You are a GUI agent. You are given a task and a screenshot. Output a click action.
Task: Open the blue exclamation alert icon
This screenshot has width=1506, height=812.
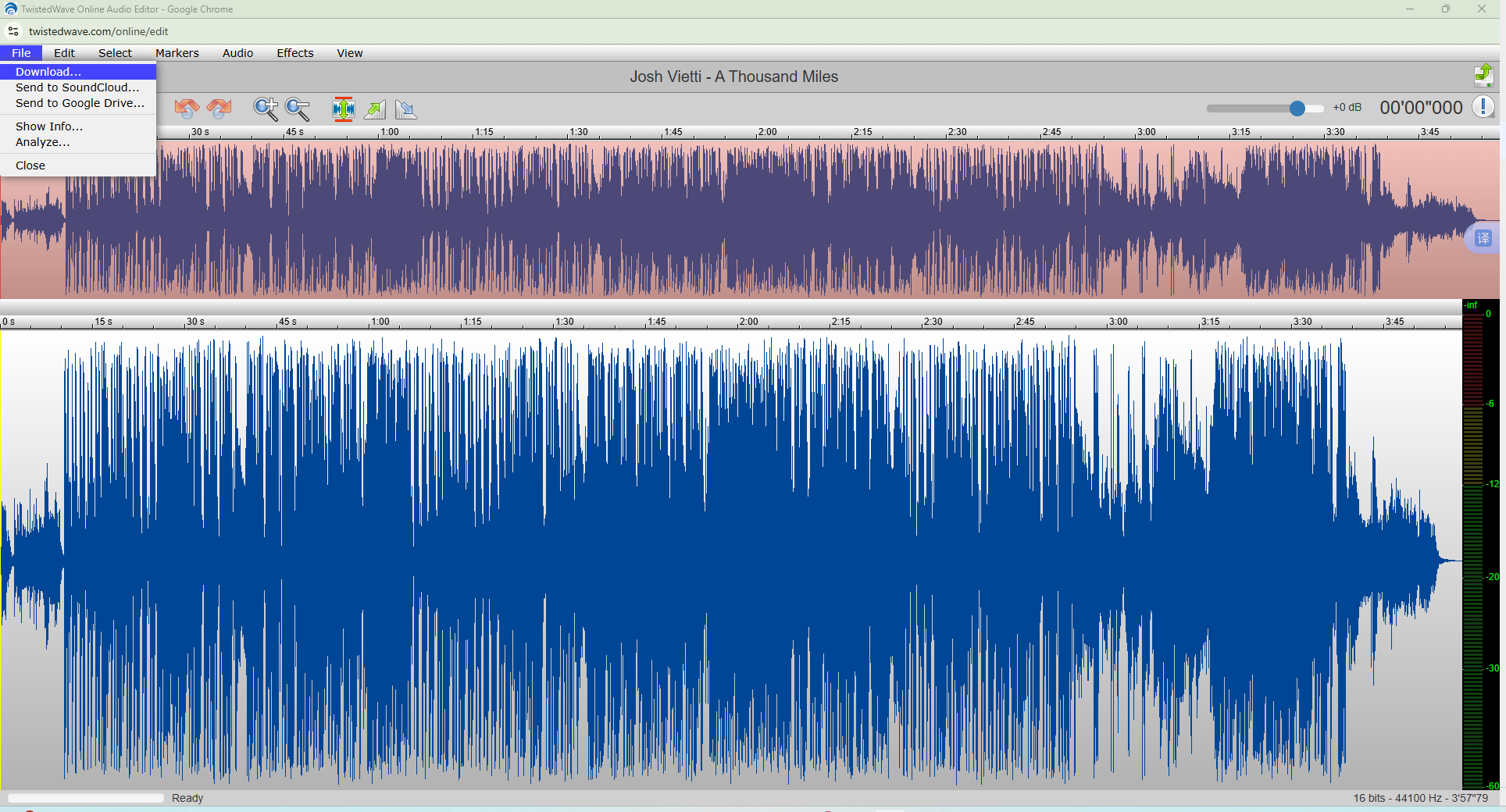pyautogui.click(x=1483, y=107)
